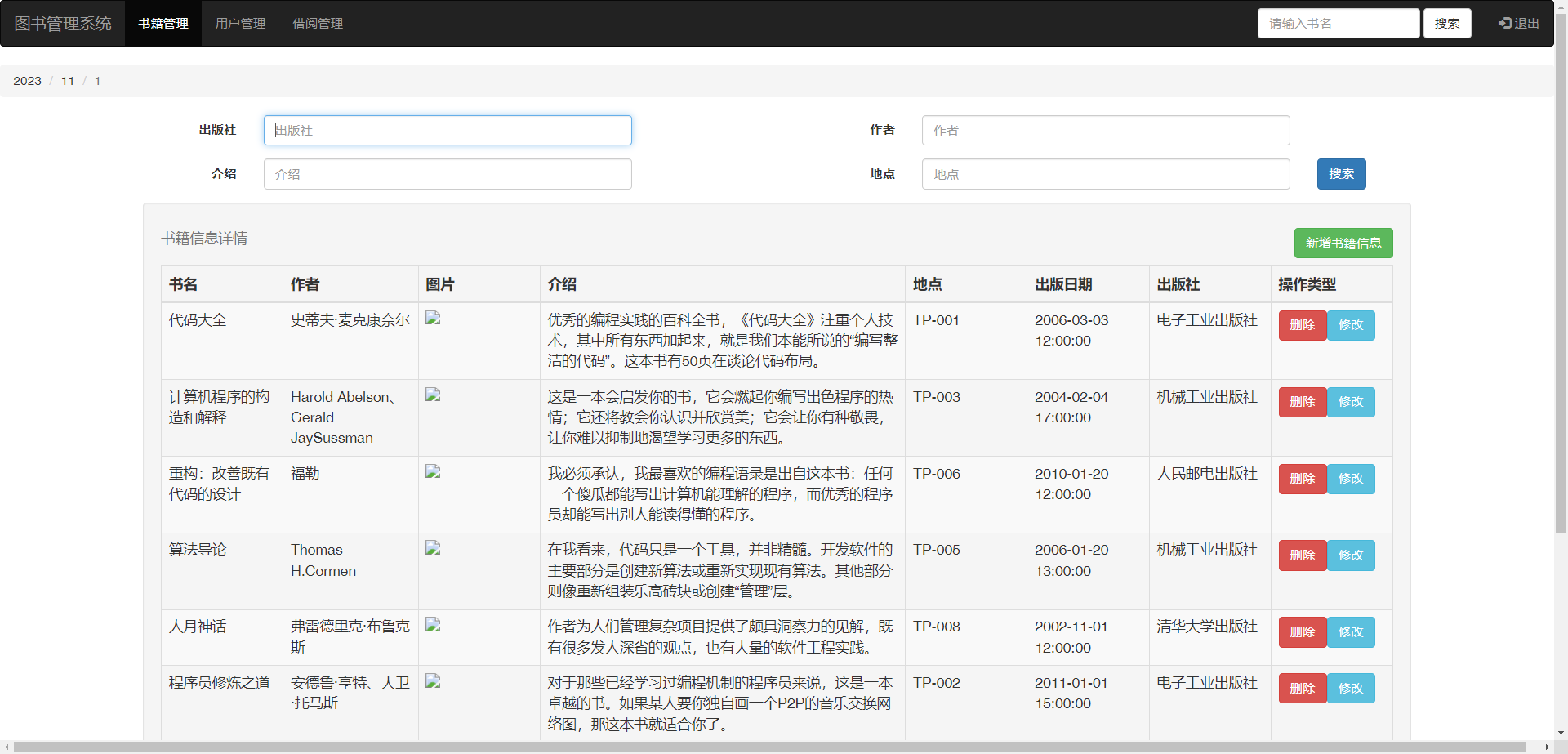Focus the 作者 filter input

pos(1106,131)
